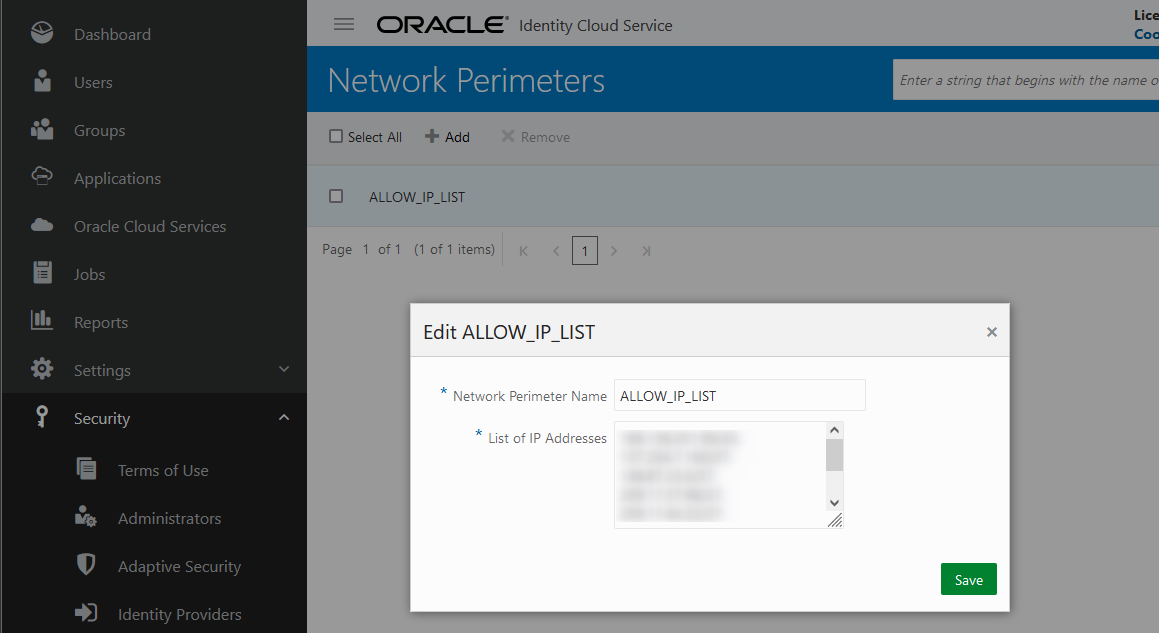The image size is (1159, 633).
Task: Open Identity Providers under Security
Action: pos(180,615)
